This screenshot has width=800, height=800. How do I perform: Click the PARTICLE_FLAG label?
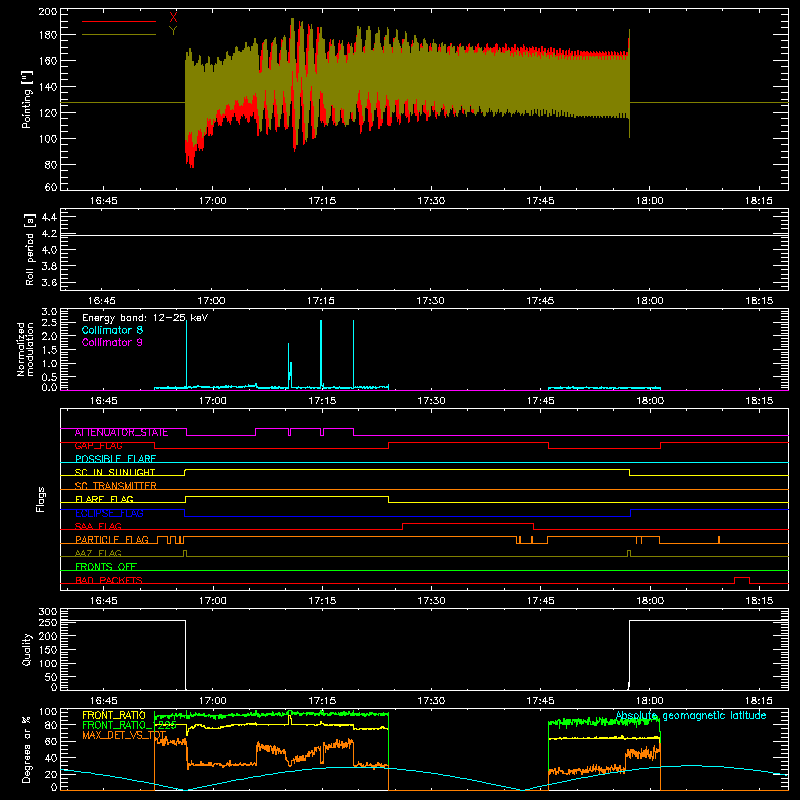[112, 540]
